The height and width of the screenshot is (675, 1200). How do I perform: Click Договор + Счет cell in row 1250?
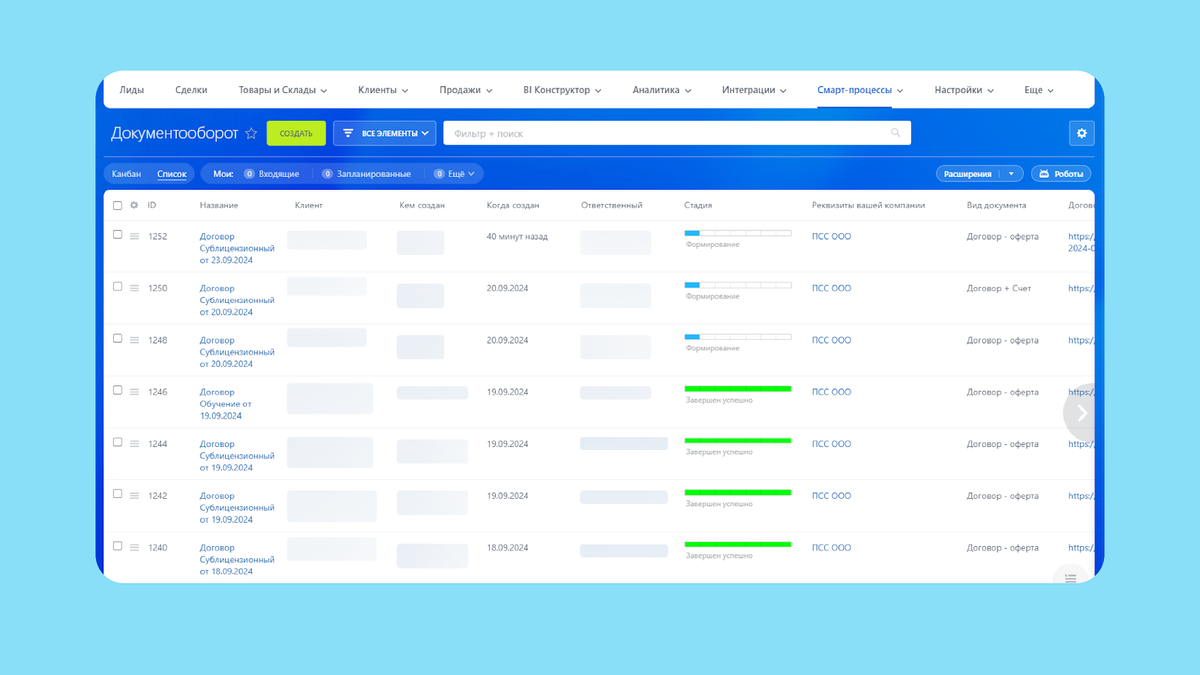(x=999, y=288)
